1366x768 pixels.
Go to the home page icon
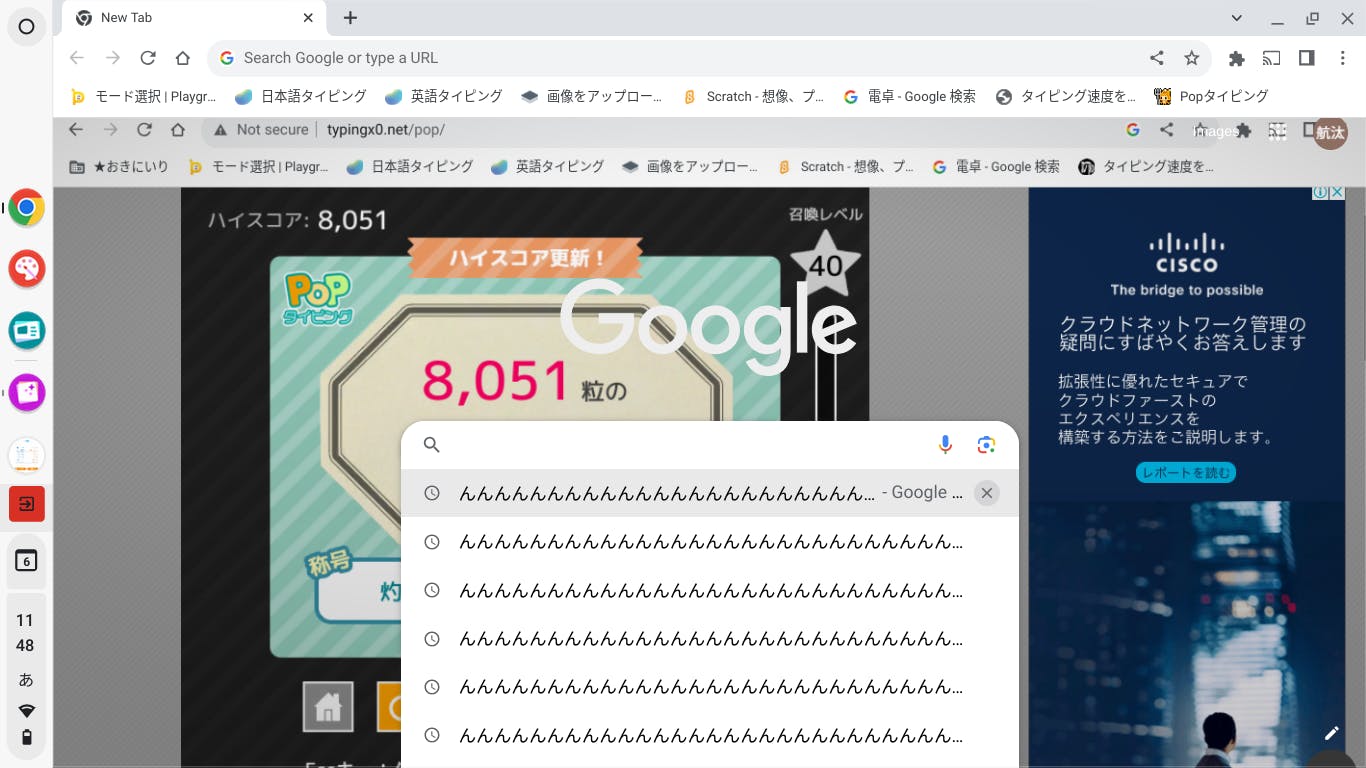[182, 58]
